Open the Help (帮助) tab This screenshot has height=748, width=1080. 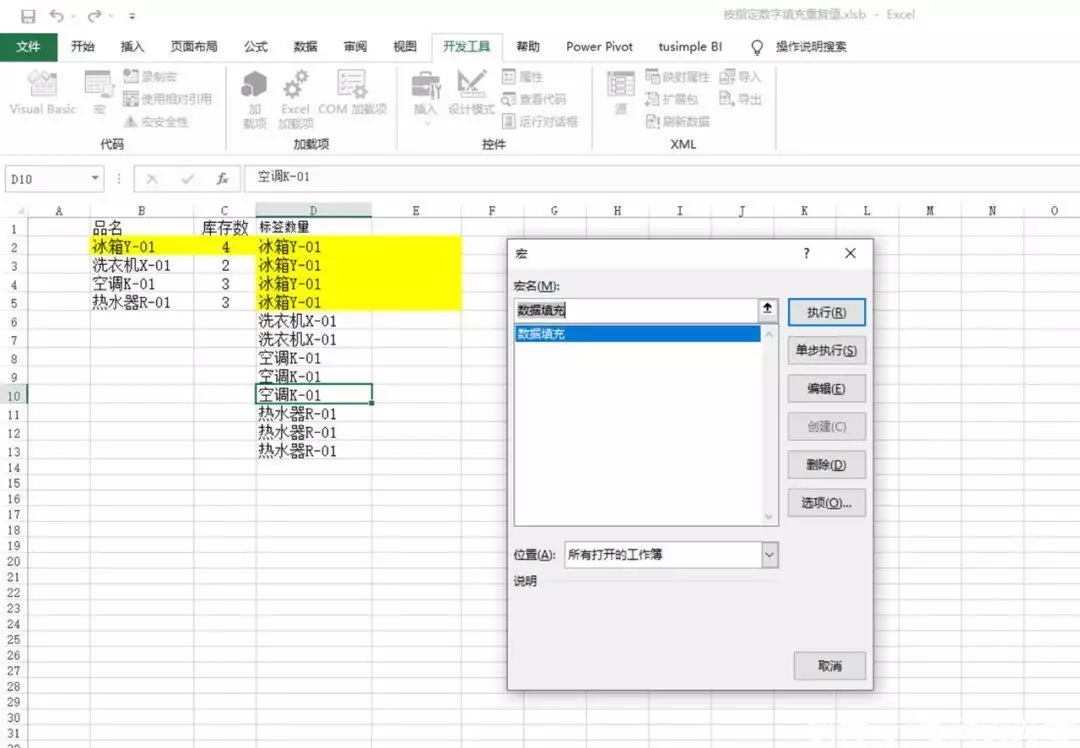click(x=528, y=47)
